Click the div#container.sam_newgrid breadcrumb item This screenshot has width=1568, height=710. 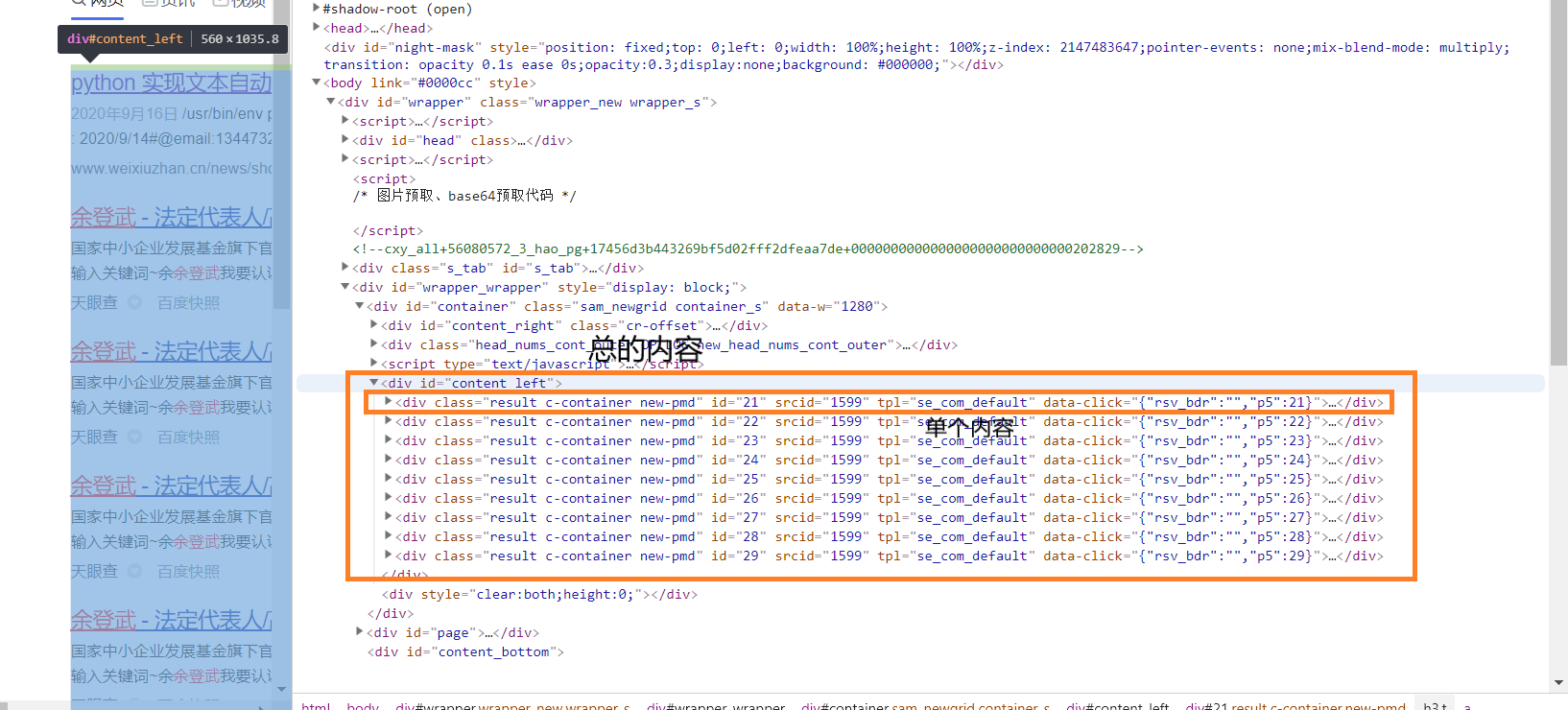point(925,705)
